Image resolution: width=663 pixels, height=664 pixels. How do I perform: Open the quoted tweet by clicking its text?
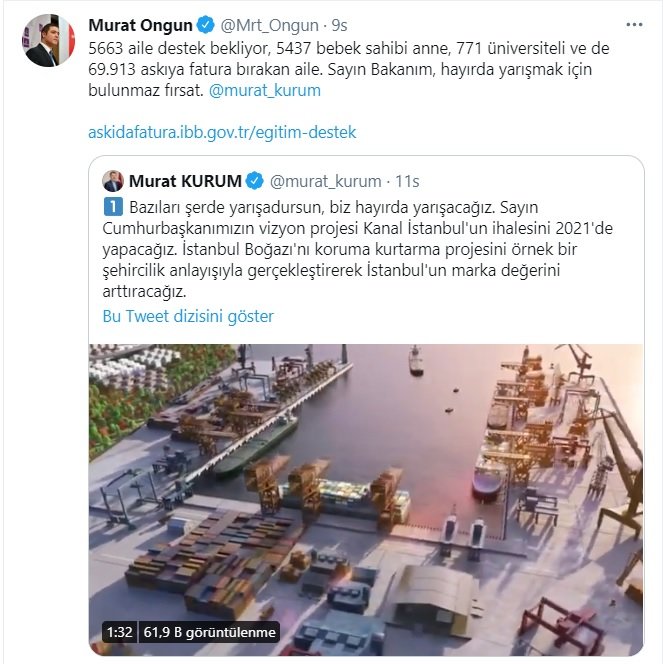[360, 250]
